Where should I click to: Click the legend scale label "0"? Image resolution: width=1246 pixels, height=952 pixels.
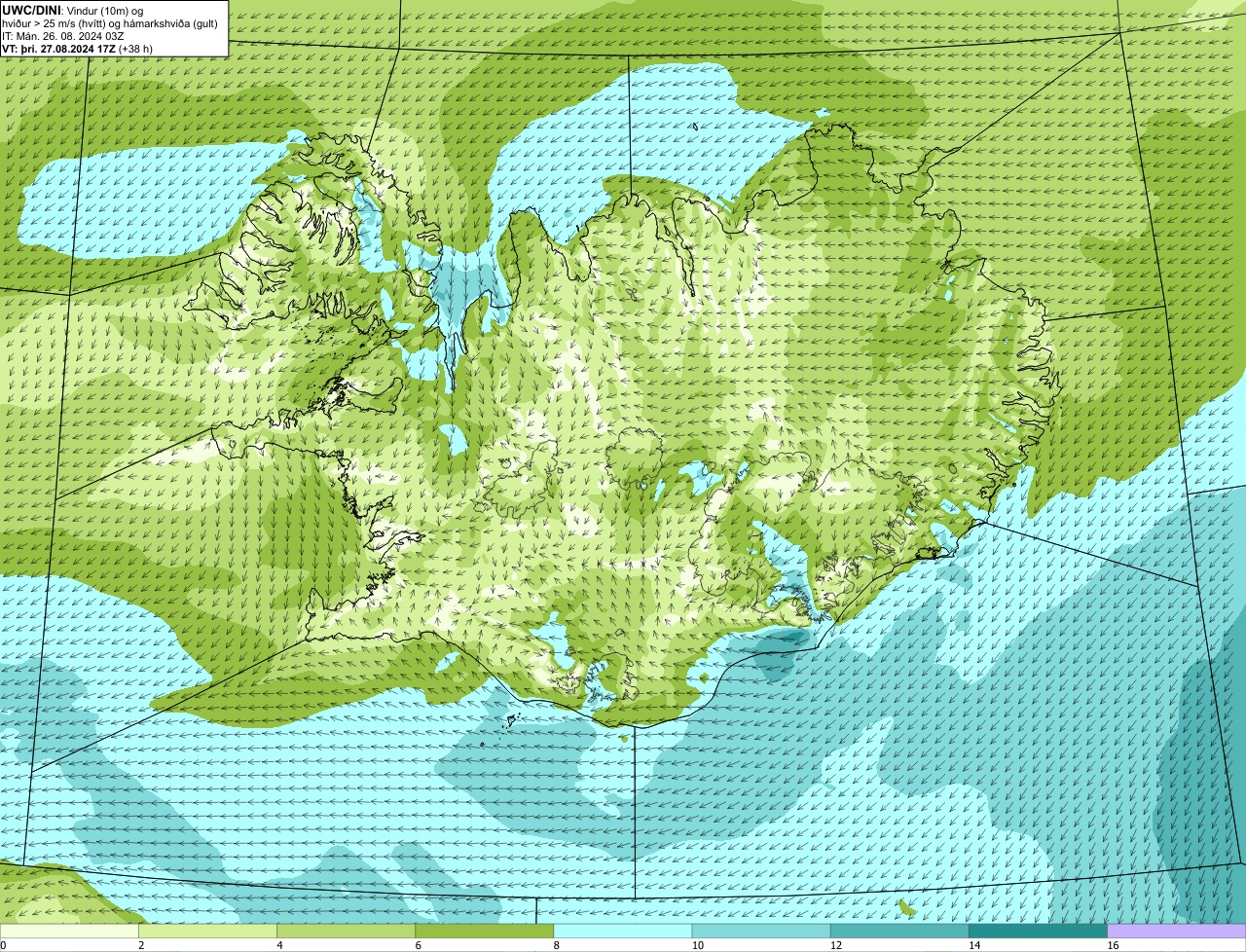(3, 945)
